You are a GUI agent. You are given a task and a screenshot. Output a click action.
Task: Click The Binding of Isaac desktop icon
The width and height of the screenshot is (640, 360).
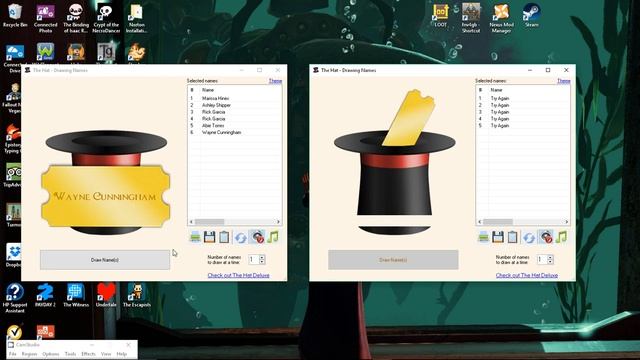pos(76,18)
